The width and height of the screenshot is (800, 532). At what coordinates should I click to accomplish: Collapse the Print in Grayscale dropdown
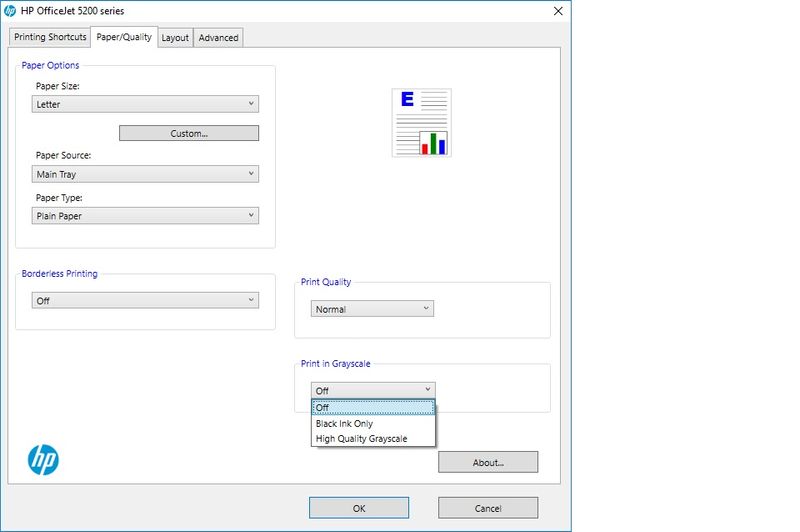(x=373, y=390)
